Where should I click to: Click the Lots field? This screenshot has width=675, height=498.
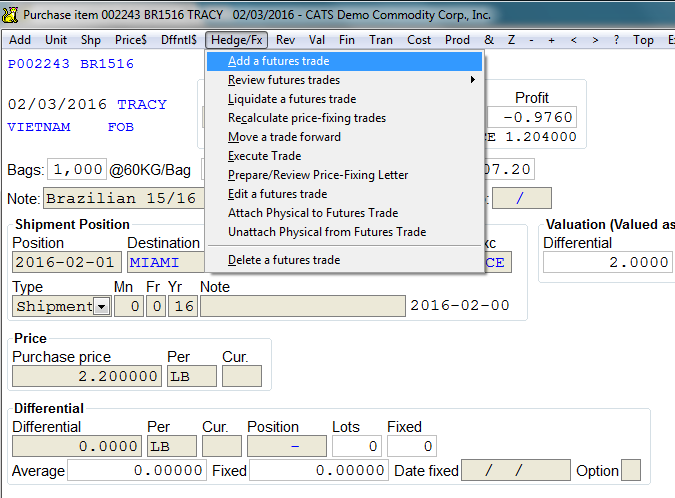(357, 446)
